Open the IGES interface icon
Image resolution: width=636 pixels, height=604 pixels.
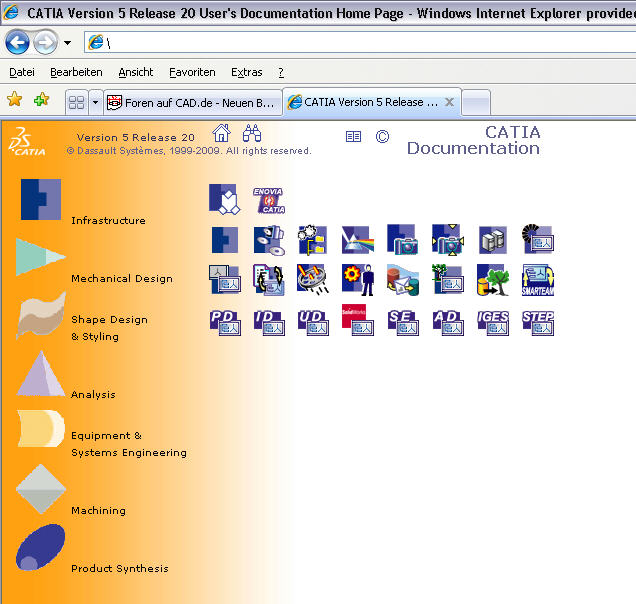[x=493, y=323]
